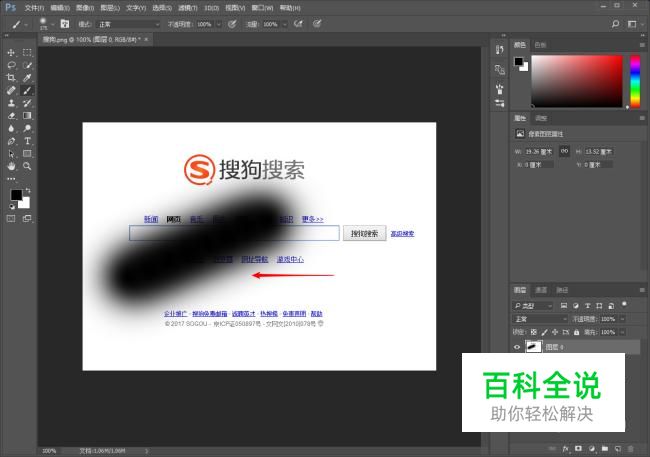Toggle layer filtering switch on or off
This screenshot has height=457, width=650.
tap(624, 304)
